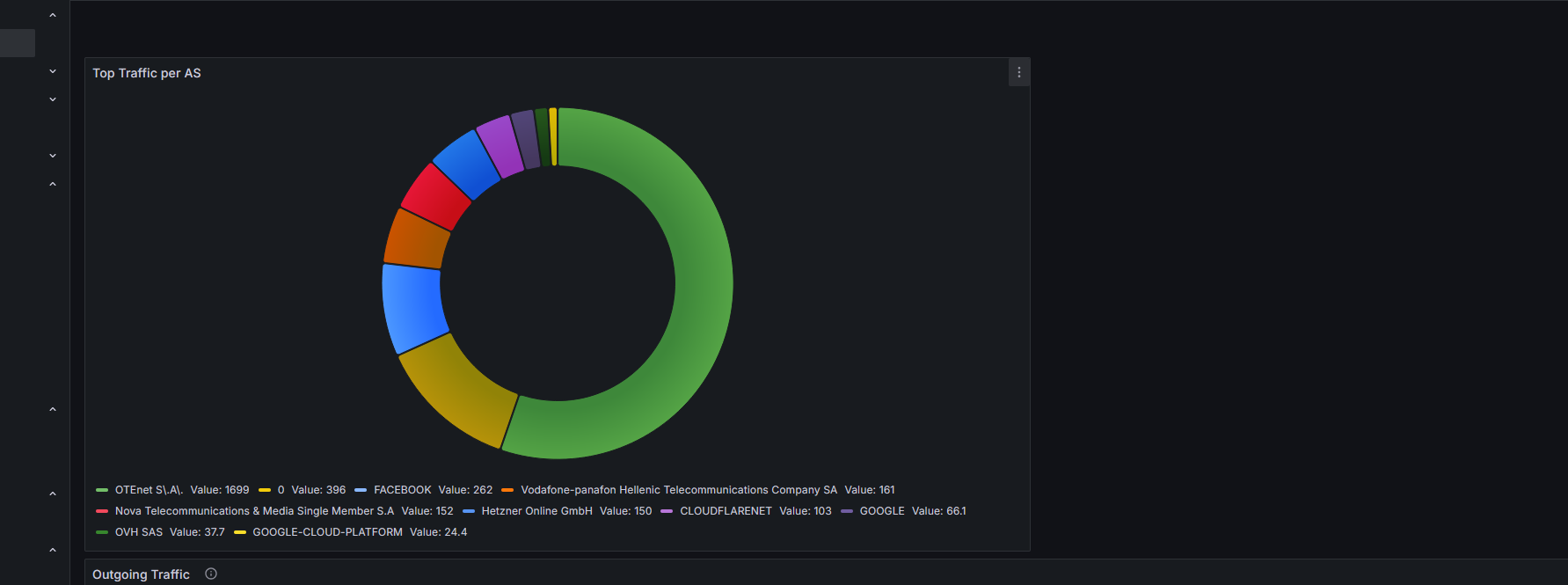Click the Vodafone-panafon legend entry
Screen dimensions: 1568x585
pyautogui.click(x=678, y=490)
